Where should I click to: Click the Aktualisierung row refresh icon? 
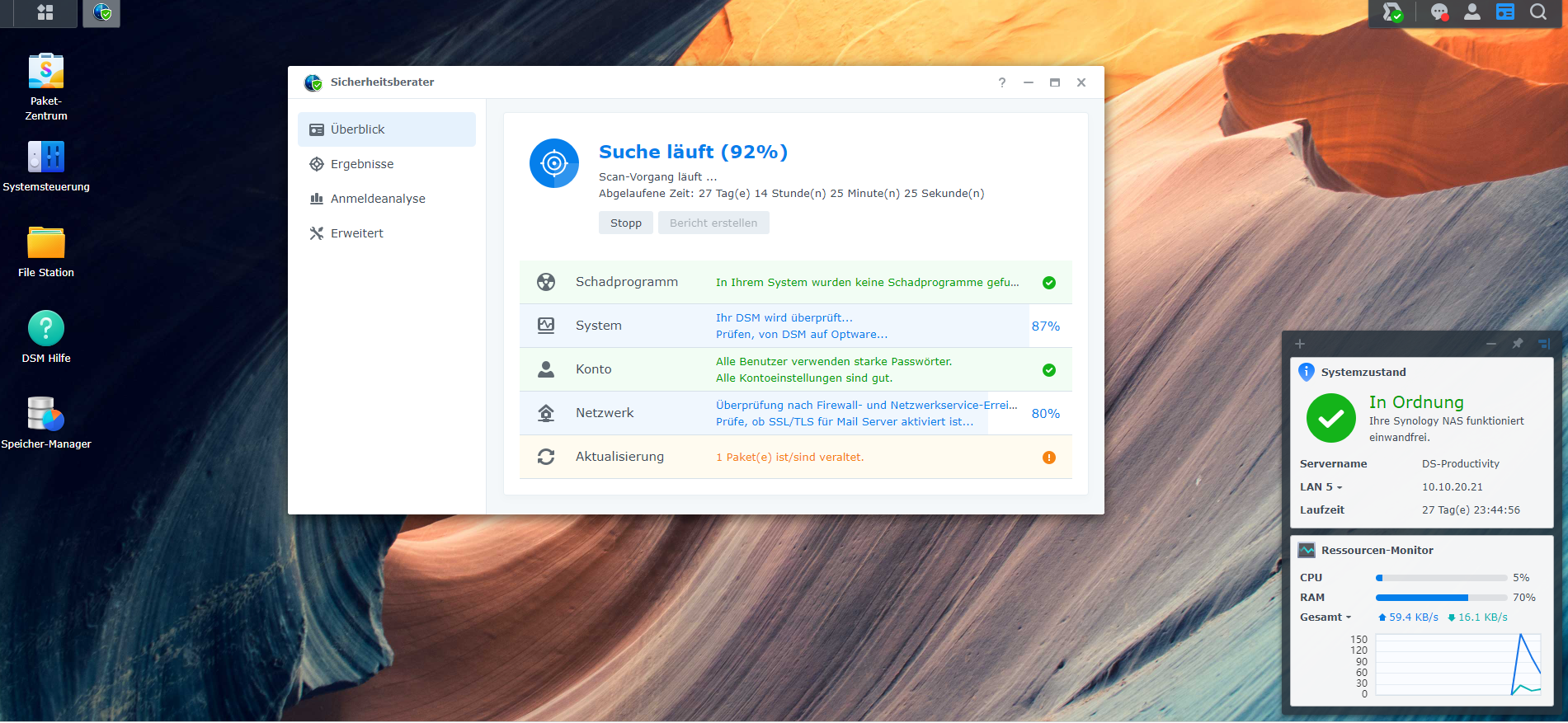pyautogui.click(x=546, y=457)
